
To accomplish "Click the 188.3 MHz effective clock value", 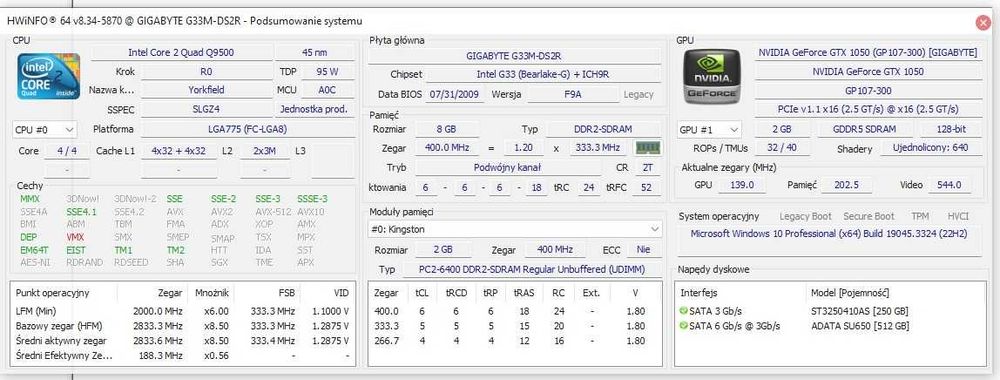I will click(161, 355).
